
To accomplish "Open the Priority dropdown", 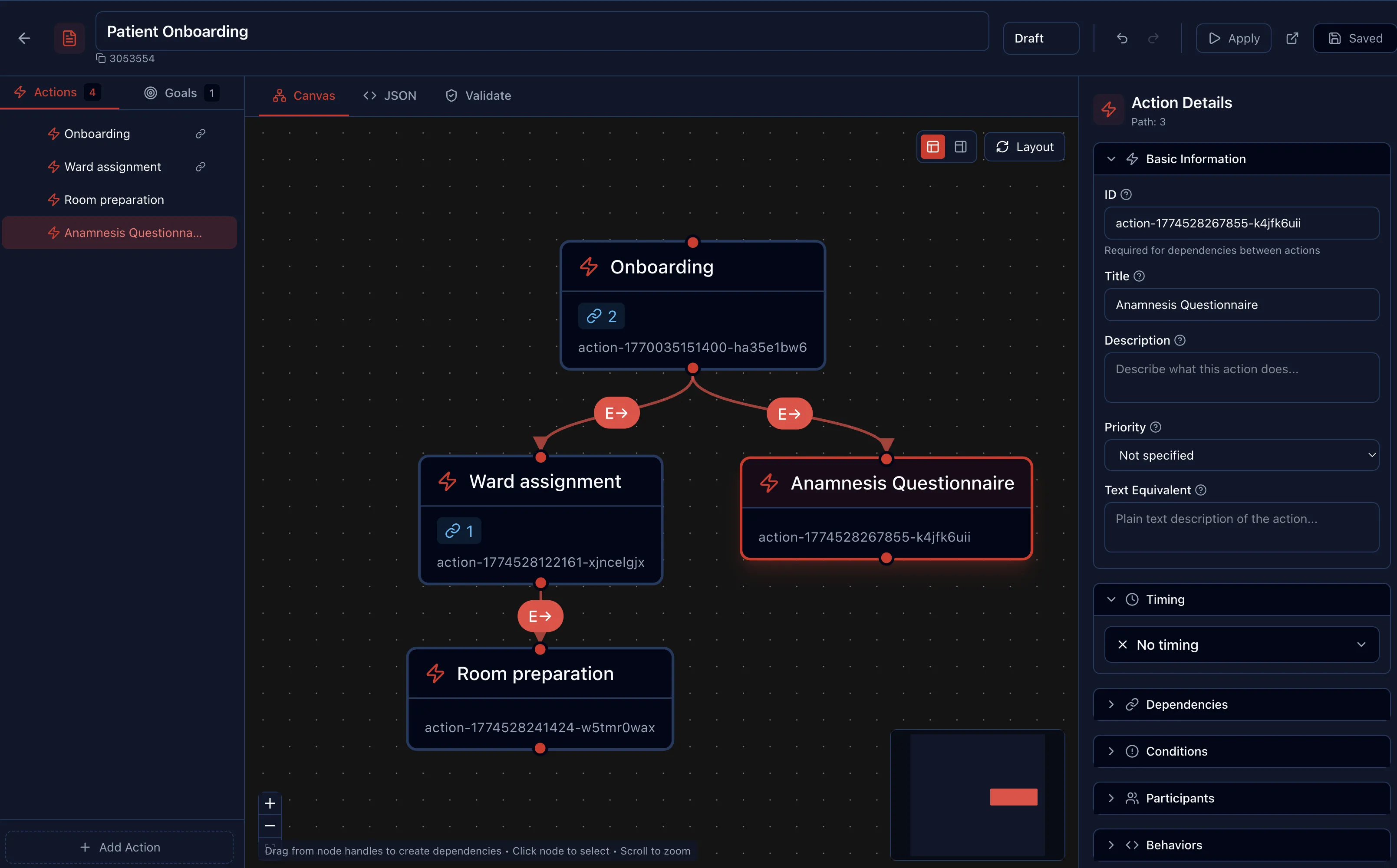I will (x=1241, y=455).
